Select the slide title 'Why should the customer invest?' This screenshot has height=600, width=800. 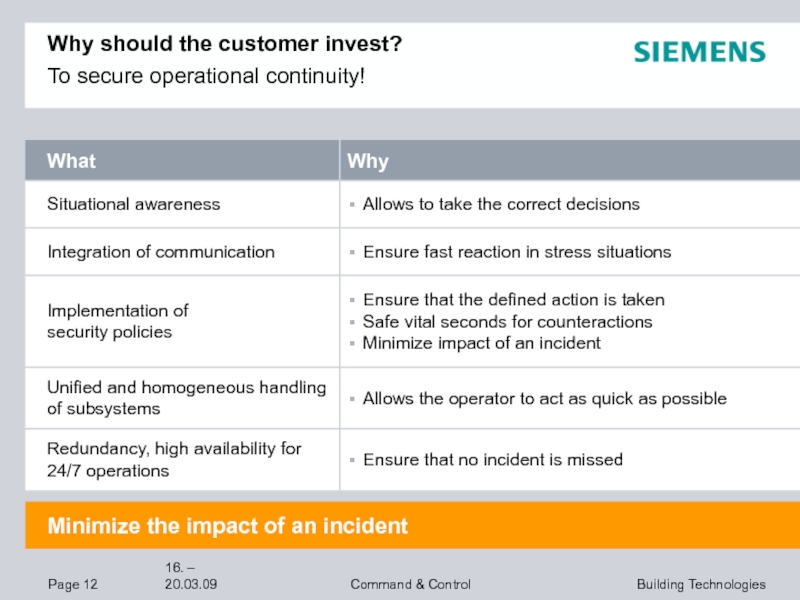224,44
